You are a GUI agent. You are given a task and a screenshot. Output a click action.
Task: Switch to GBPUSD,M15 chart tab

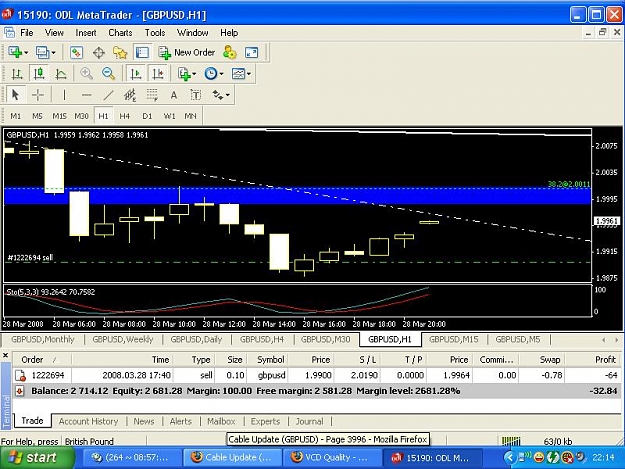coord(454,339)
